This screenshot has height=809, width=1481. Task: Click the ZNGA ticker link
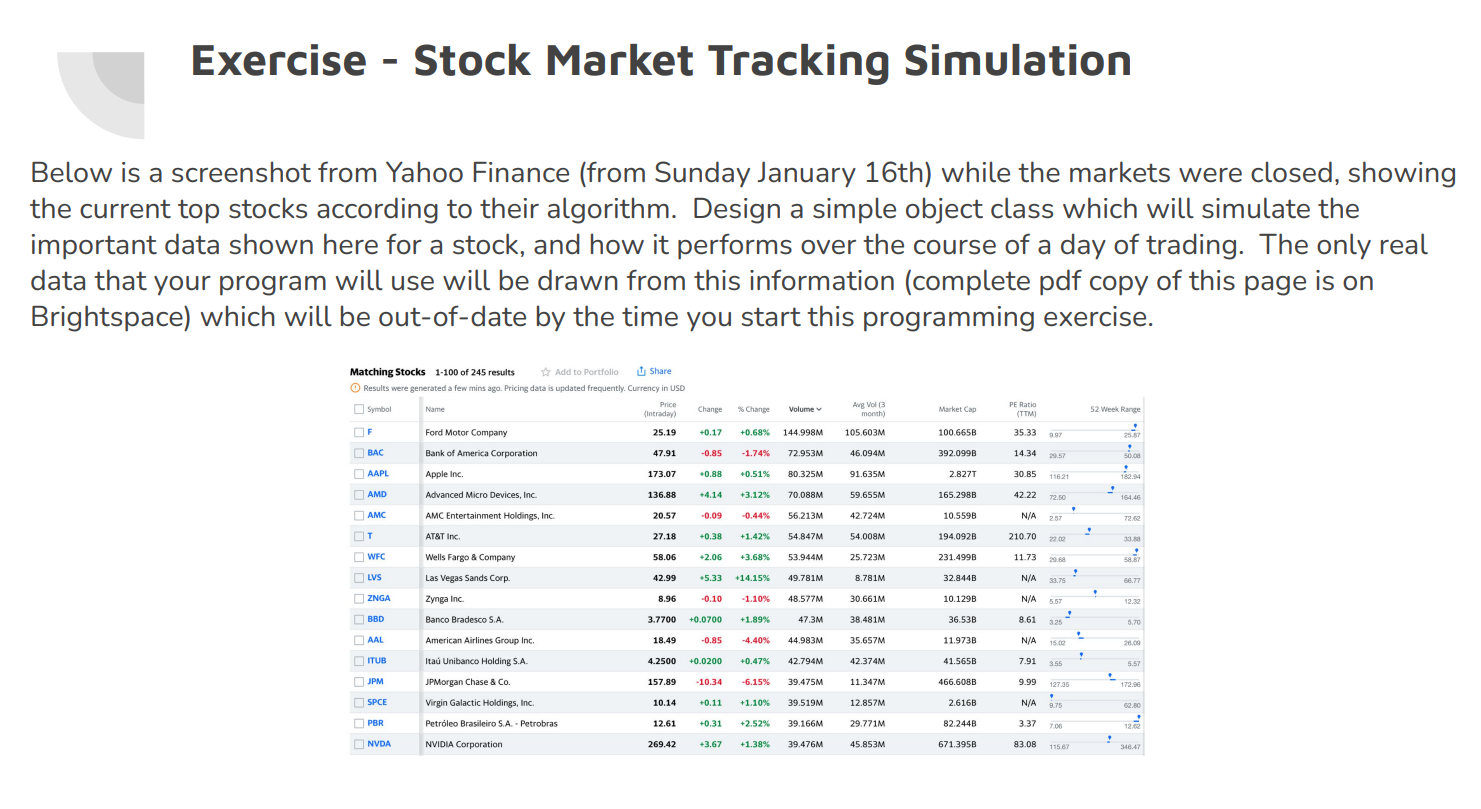(x=379, y=598)
